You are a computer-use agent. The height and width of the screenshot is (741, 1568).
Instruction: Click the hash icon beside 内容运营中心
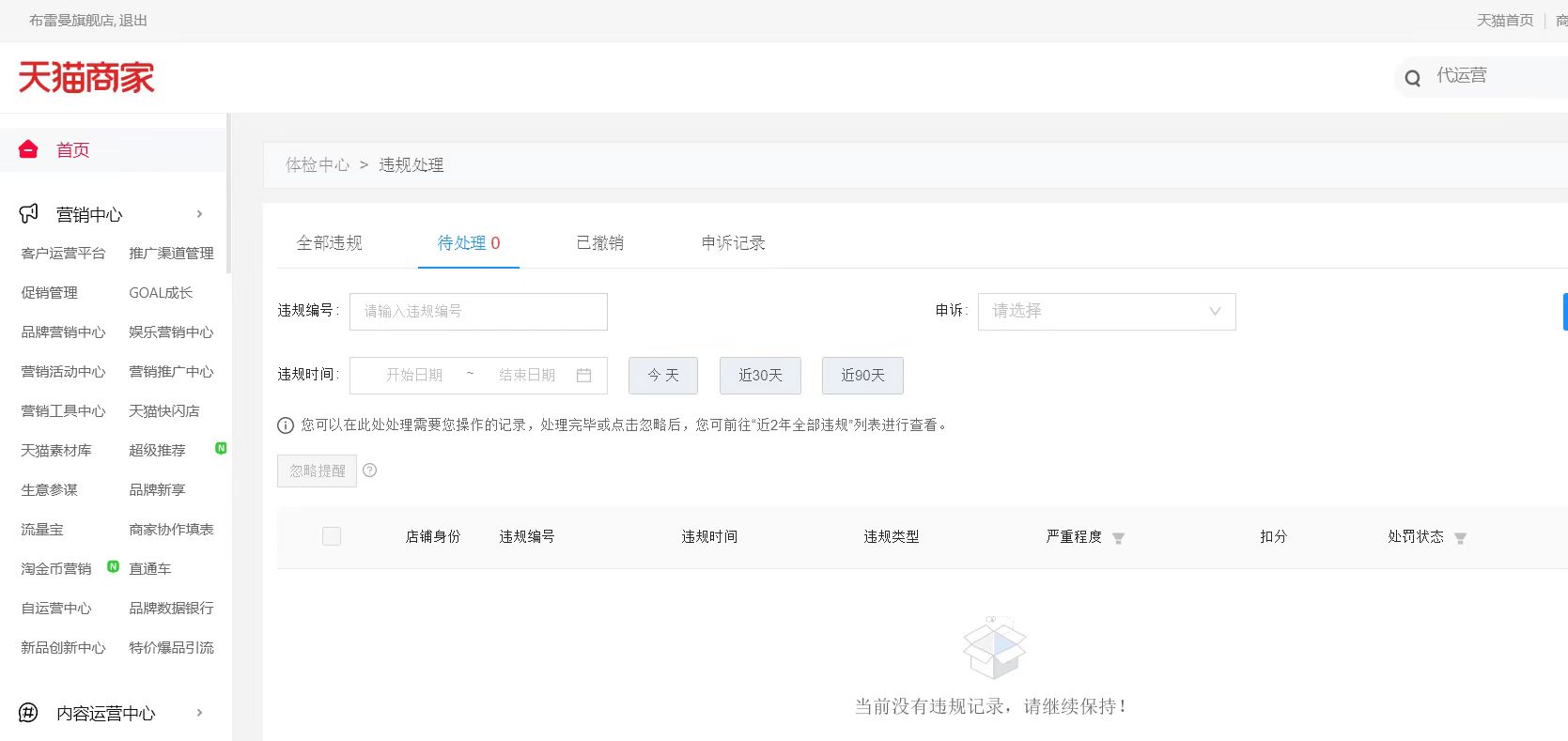29,713
